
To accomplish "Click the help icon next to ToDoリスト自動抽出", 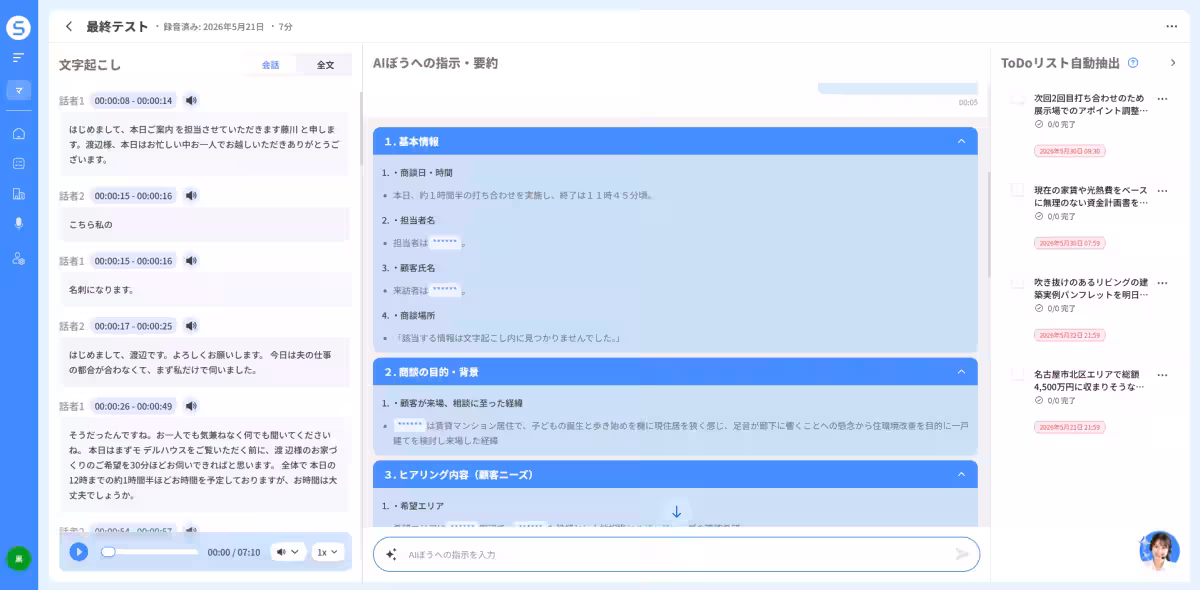I will 1133,63.
